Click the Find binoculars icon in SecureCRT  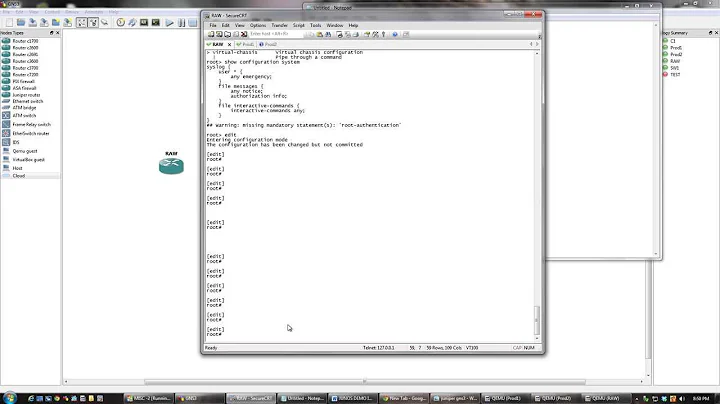point(328,34)
